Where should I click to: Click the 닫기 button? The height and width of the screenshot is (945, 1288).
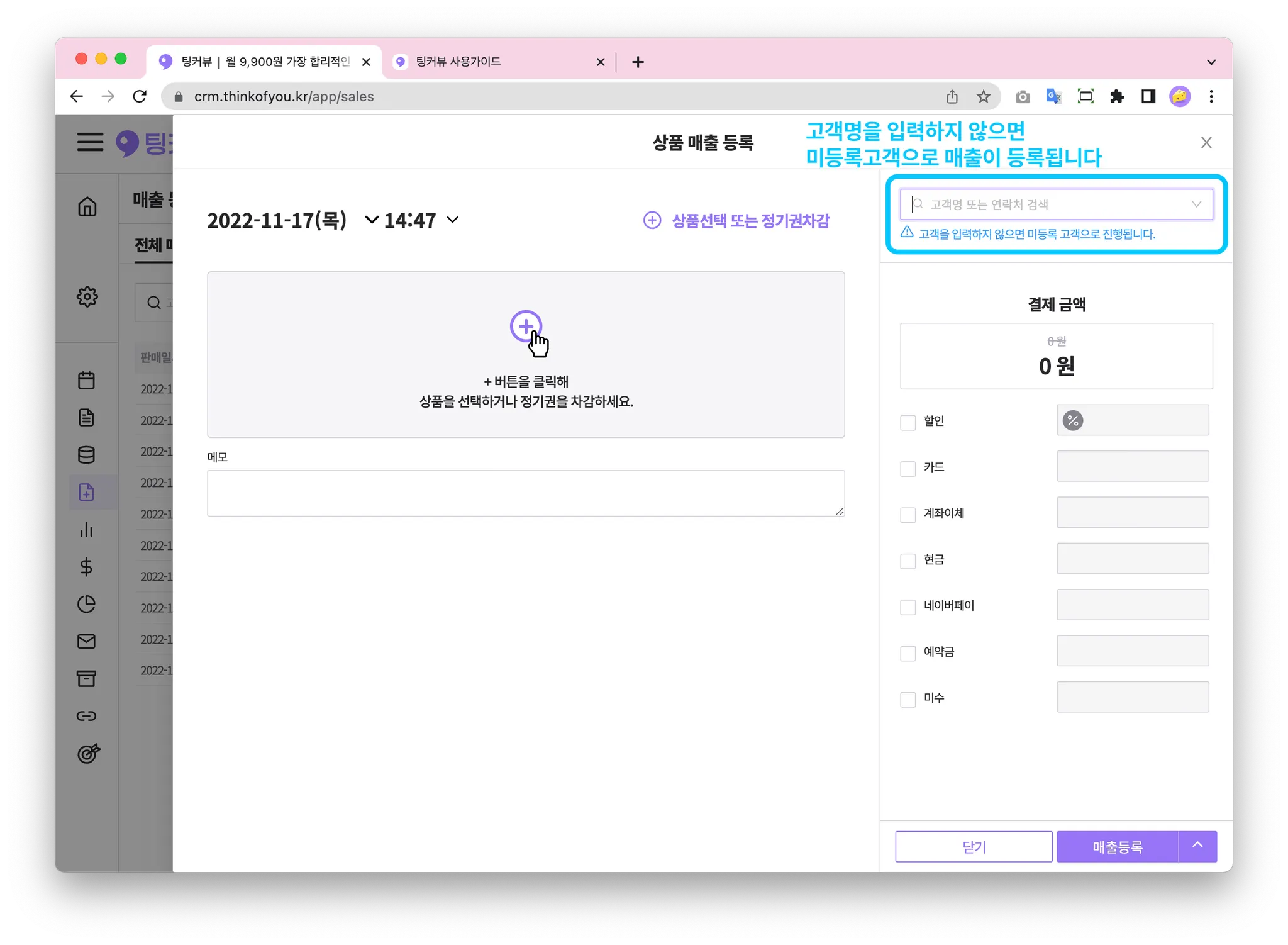[x=974, y=847]
